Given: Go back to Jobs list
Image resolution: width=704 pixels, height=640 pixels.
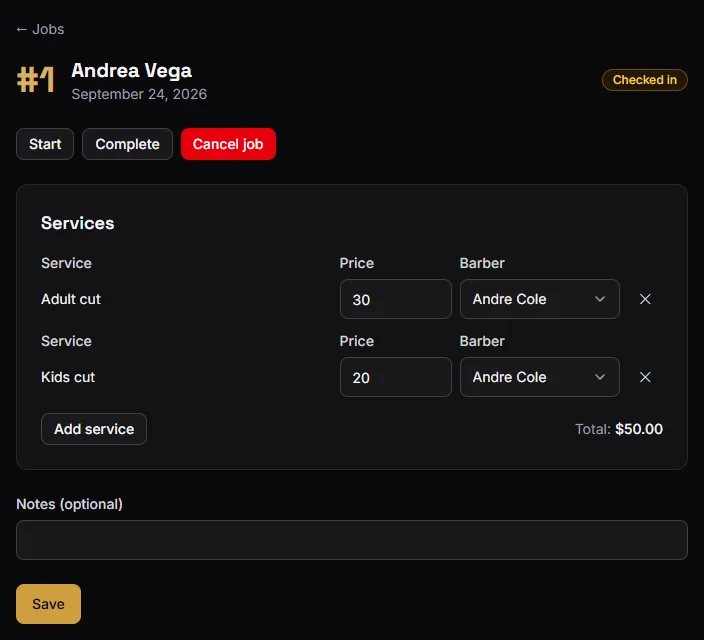Looking at the screenshot, I should point(40,29).
